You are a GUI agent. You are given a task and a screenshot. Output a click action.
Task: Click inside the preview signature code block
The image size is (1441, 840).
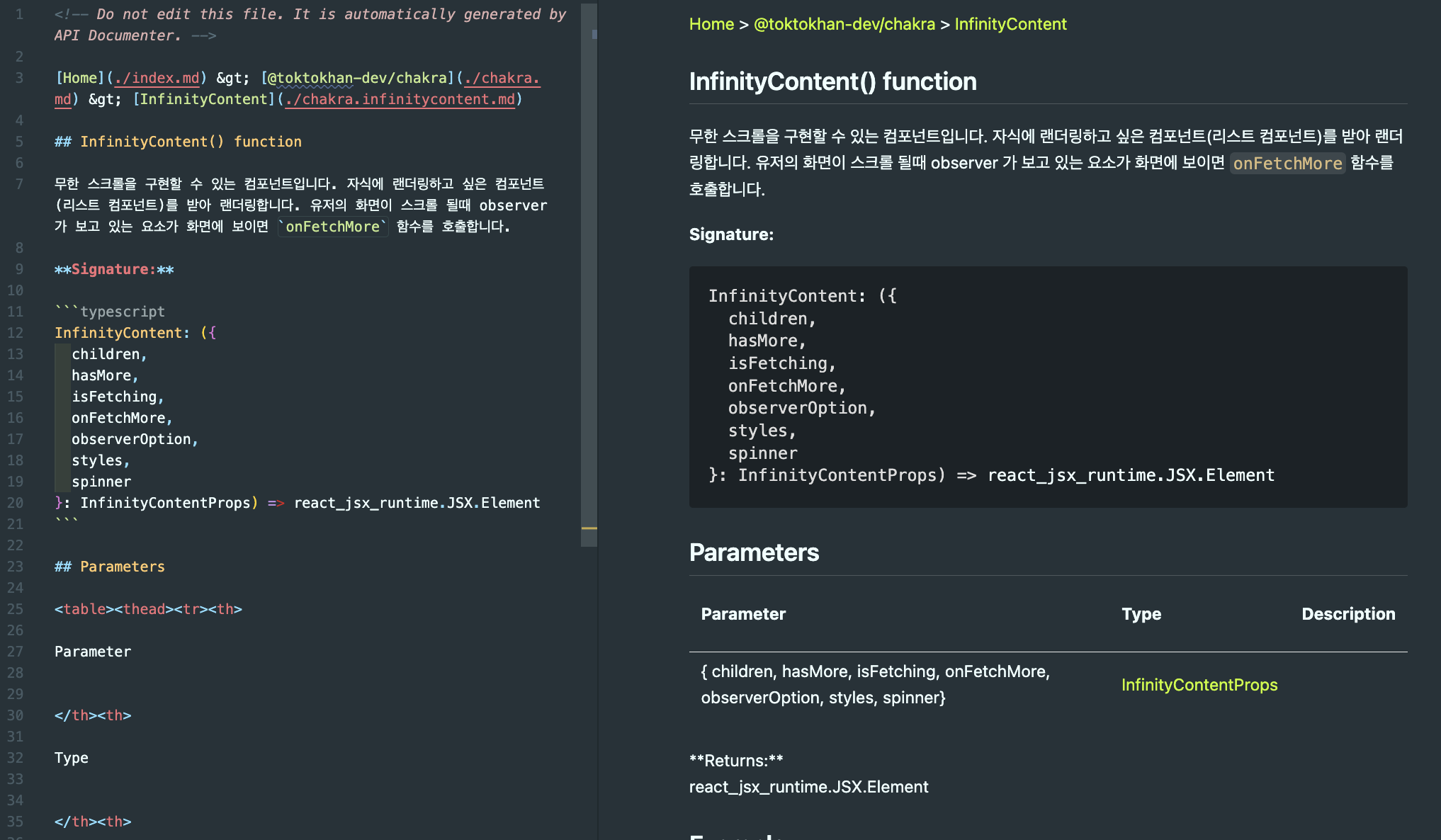(1047, 386)
